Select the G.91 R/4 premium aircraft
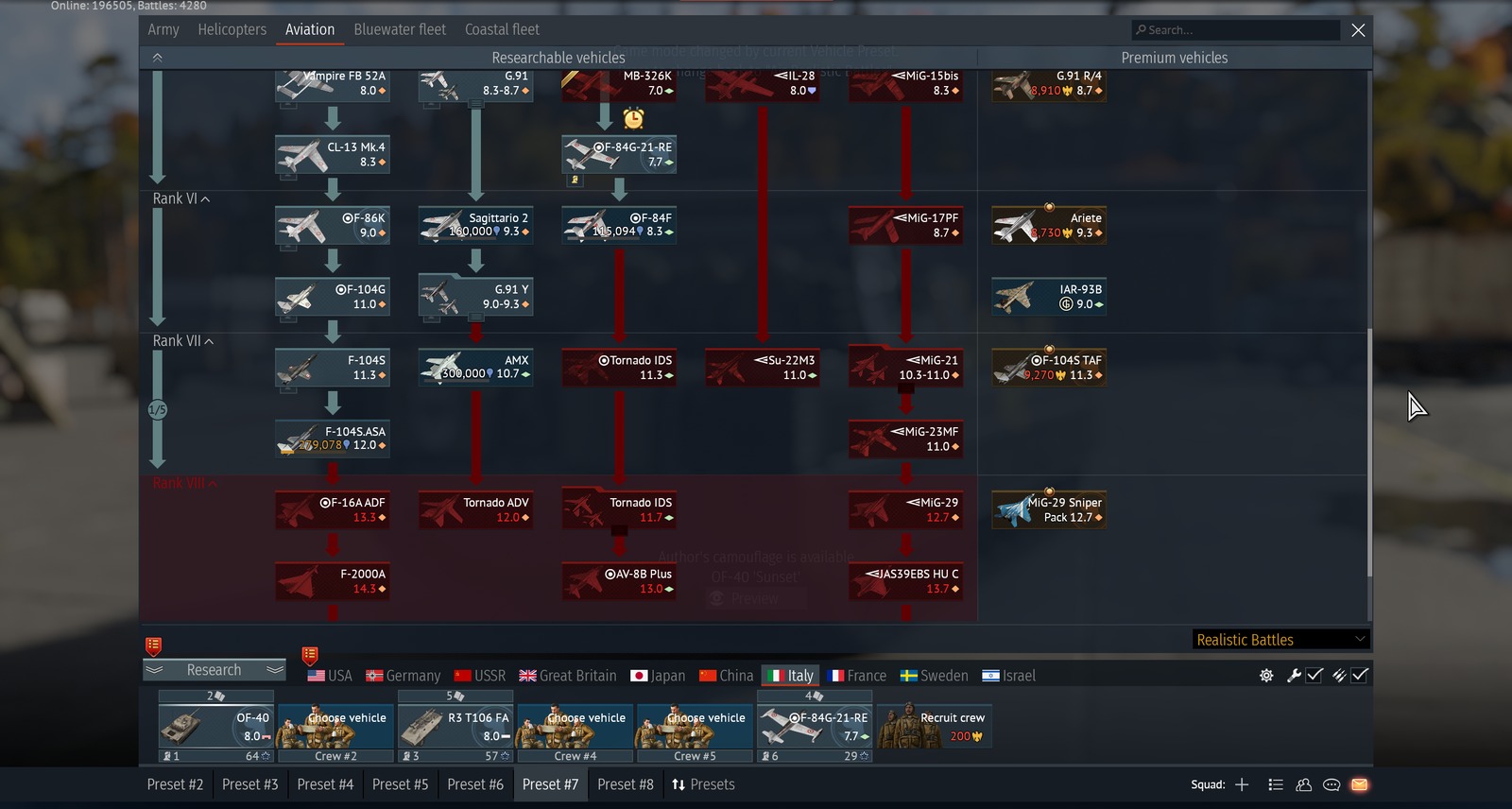1512x809 pixels. tap(1049, 84)
